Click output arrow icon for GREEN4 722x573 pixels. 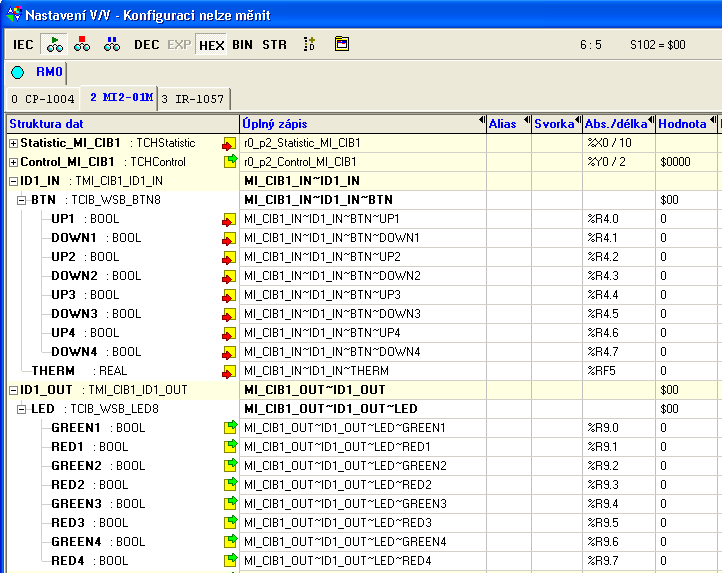tap(230, 541)
